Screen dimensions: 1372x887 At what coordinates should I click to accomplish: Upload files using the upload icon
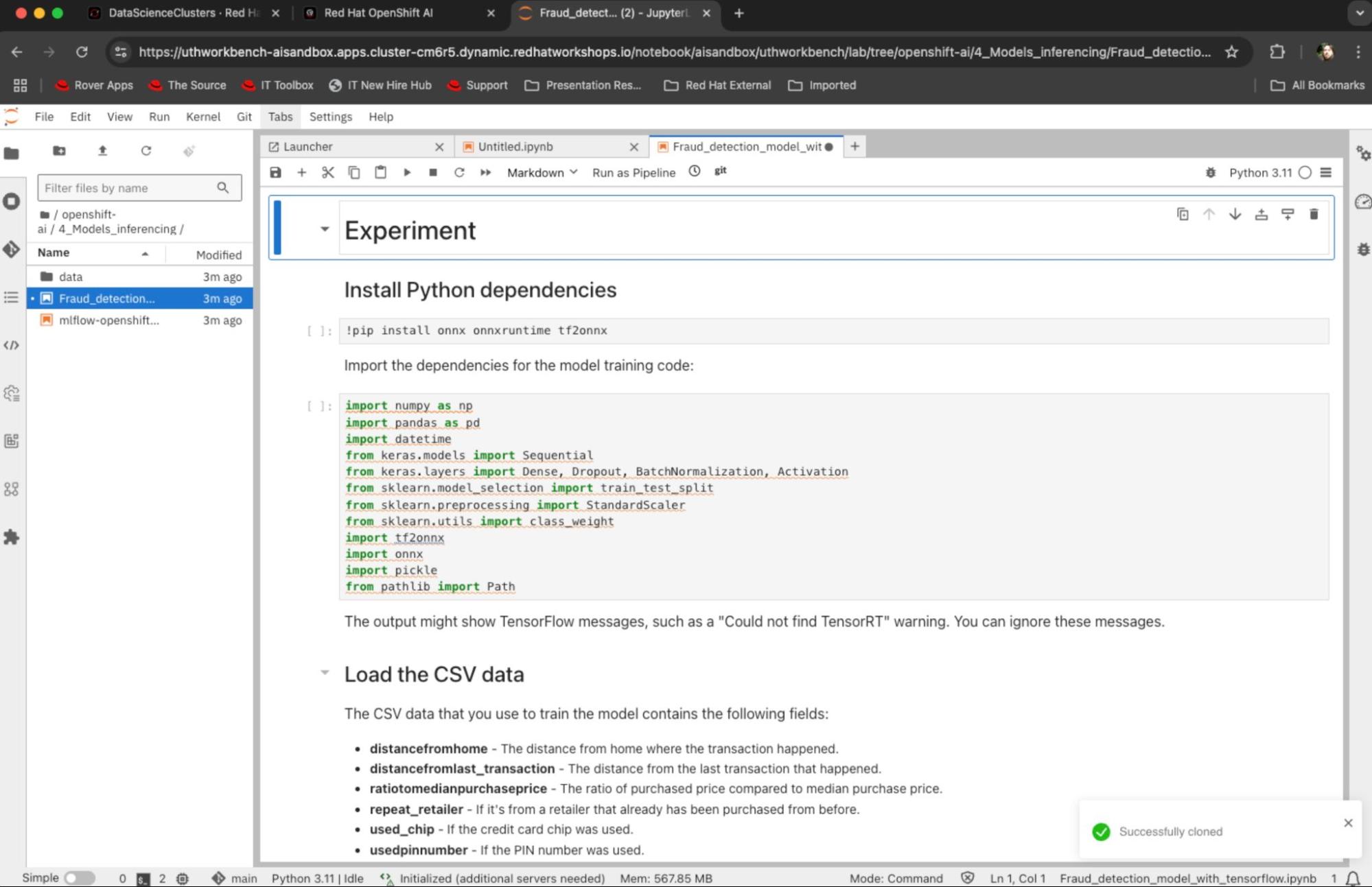tap(102, 151)
